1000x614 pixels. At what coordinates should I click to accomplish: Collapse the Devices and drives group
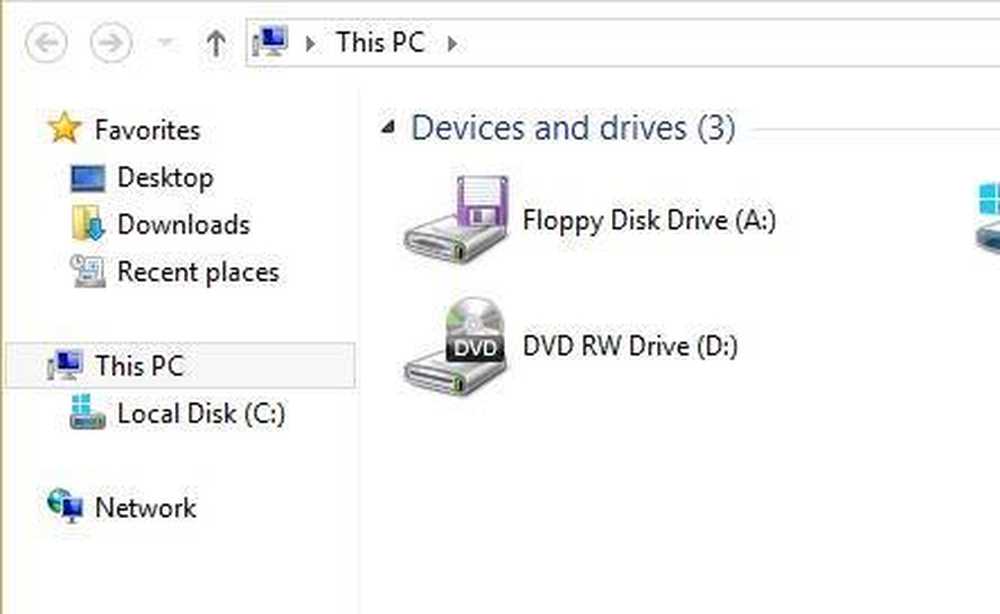[x=388, y=126]
